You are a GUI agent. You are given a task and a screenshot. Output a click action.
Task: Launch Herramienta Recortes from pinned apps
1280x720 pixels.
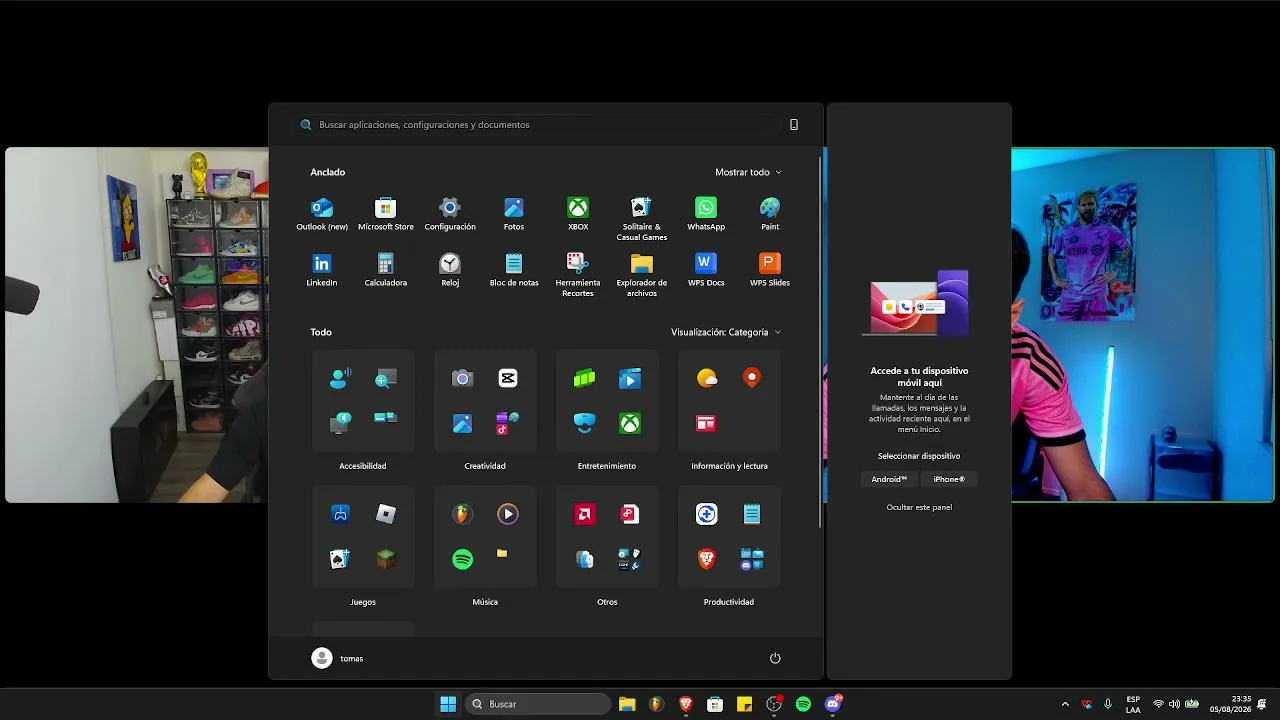tap(578, 275)
